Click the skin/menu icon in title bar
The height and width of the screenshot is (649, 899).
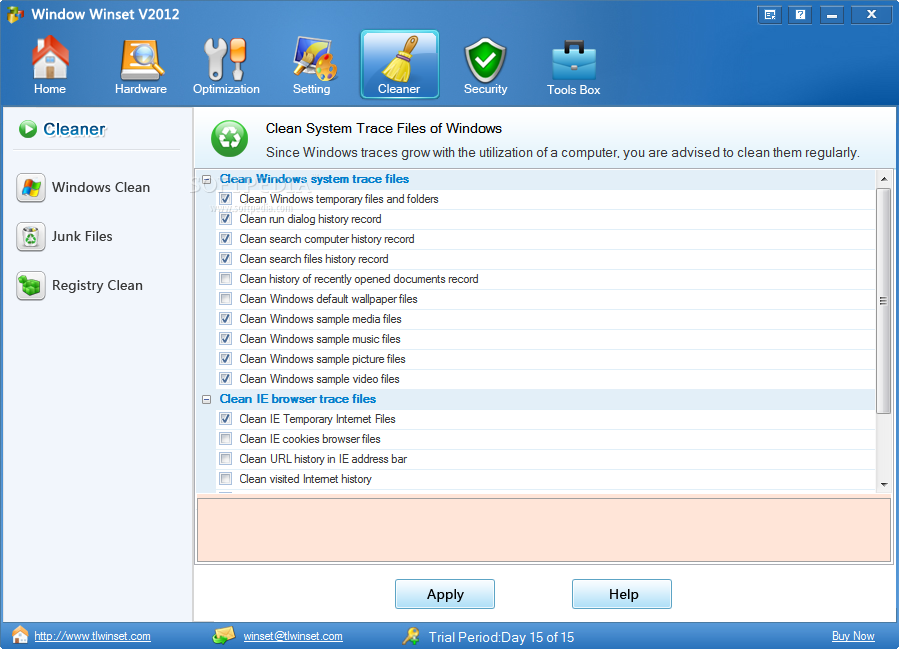(x=769, y=15)
